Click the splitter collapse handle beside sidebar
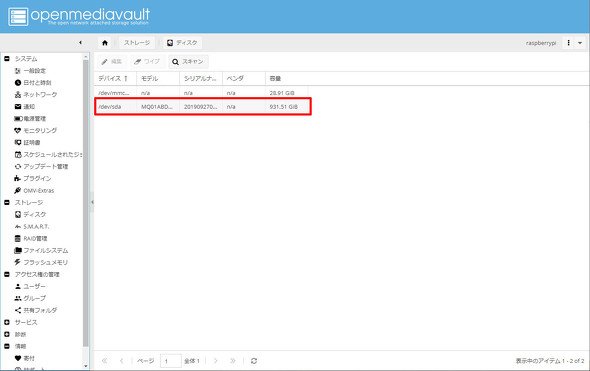 pos(92,202)
